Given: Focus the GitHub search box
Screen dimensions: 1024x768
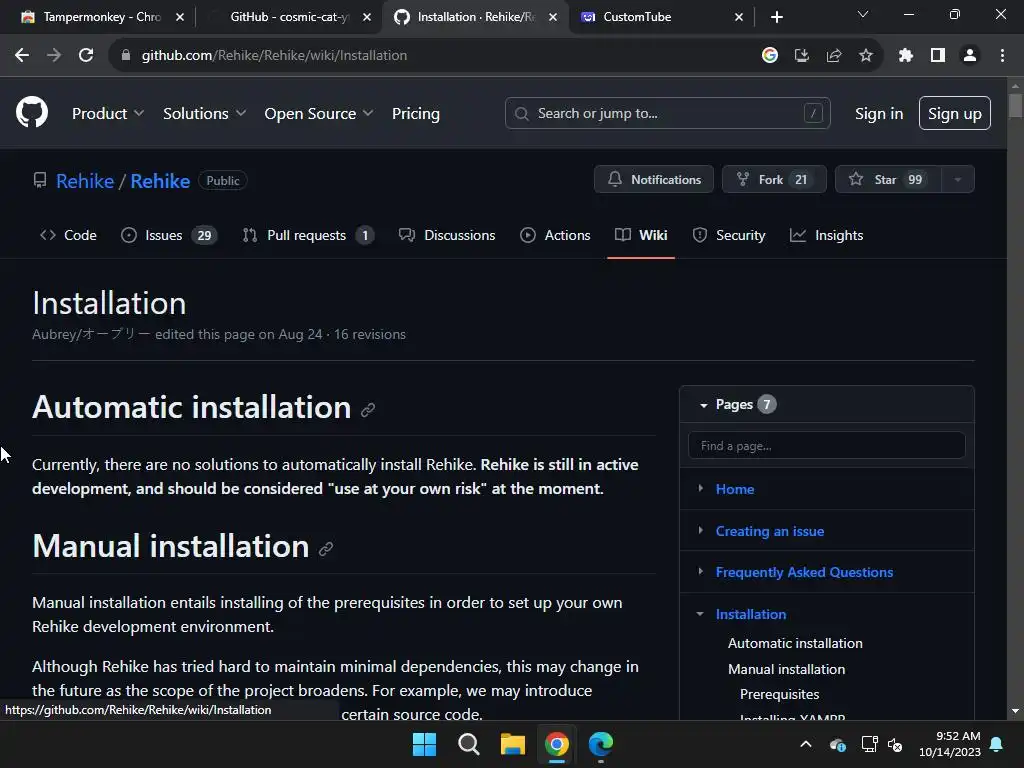Looking at the screenshot, I should coord(667,113).
